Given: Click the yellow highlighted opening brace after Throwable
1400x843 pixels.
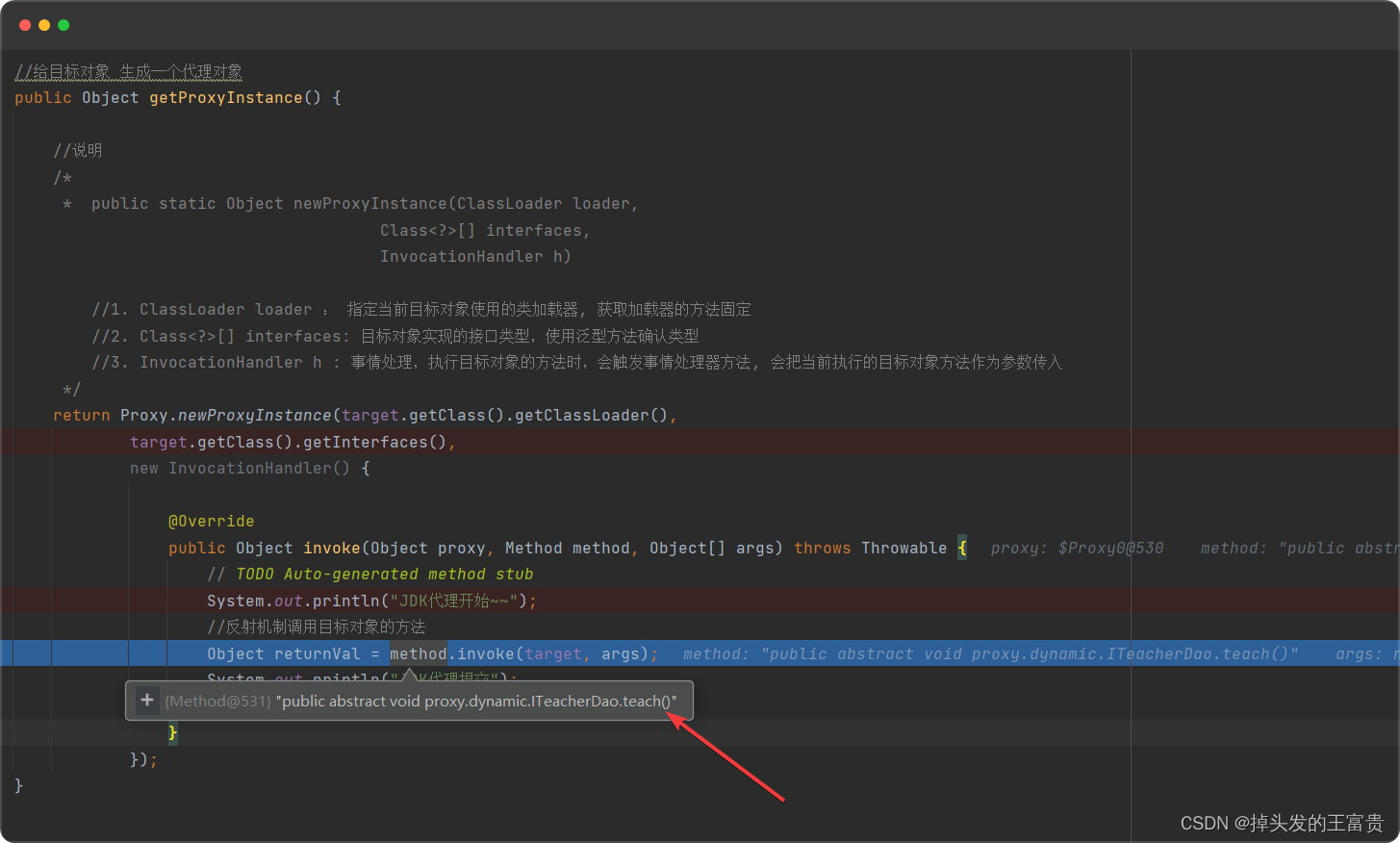Looking at the screenshot, I should point(962,548).
